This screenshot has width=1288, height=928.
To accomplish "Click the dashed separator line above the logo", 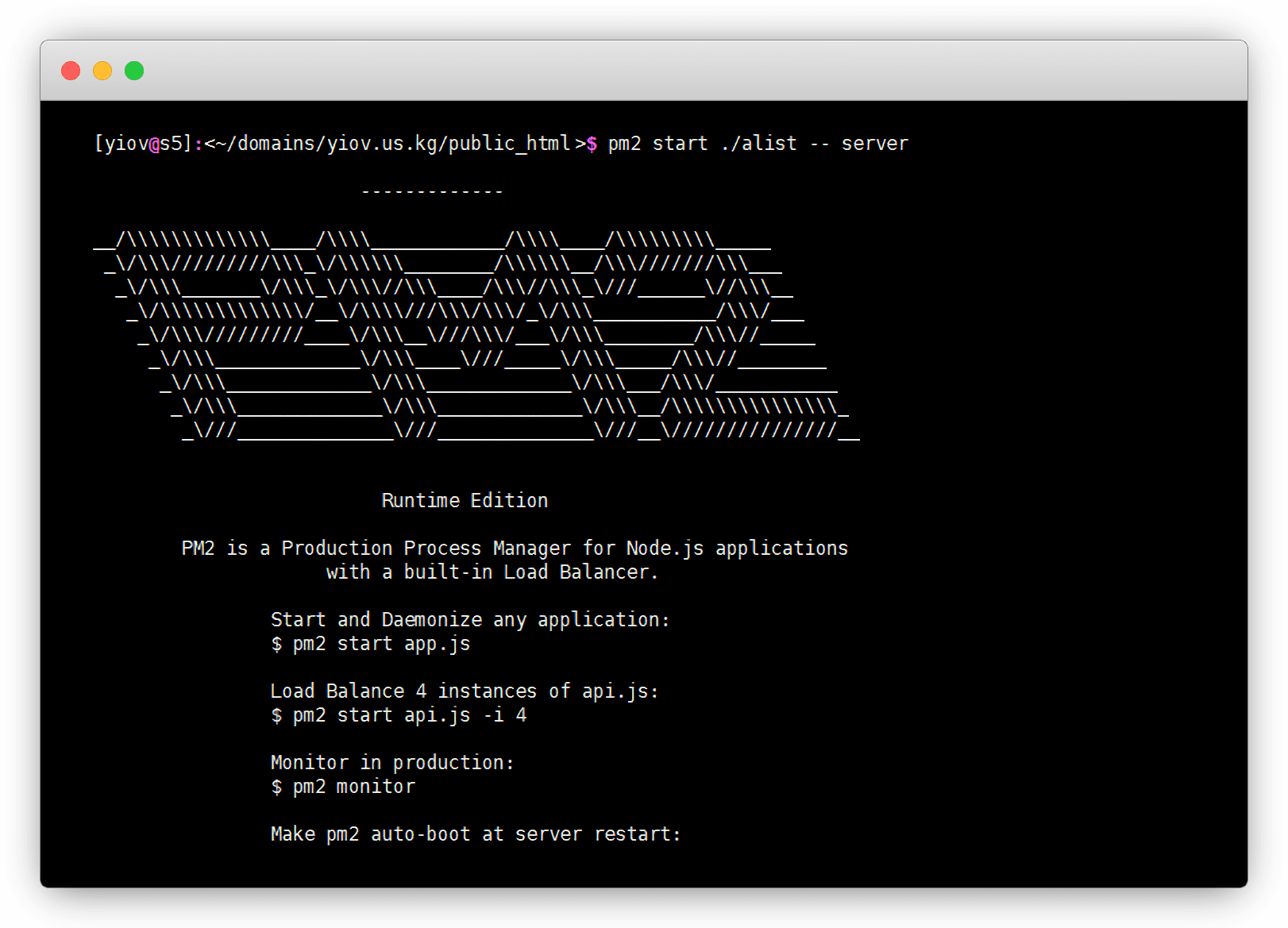I will click(x=432, y=191).
